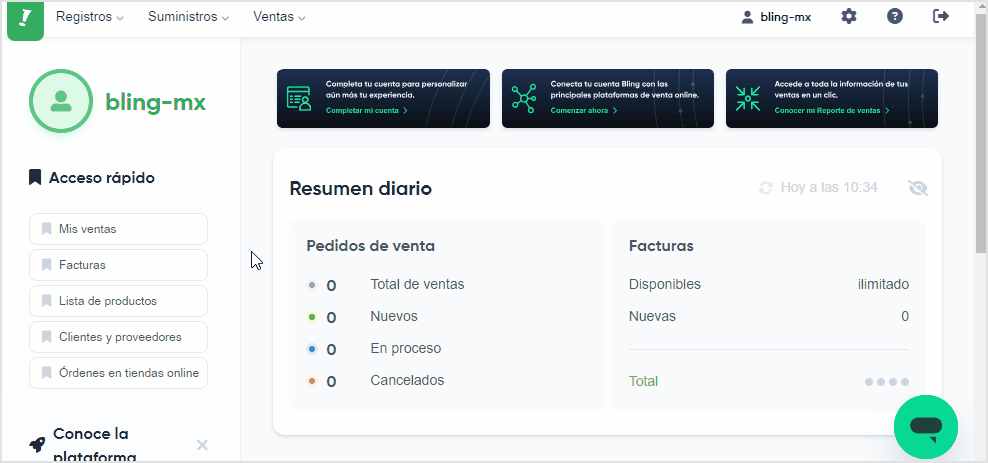Click Conocer mi Reporte de ventas link
The image size is (988, 463).
pos(832,111)
